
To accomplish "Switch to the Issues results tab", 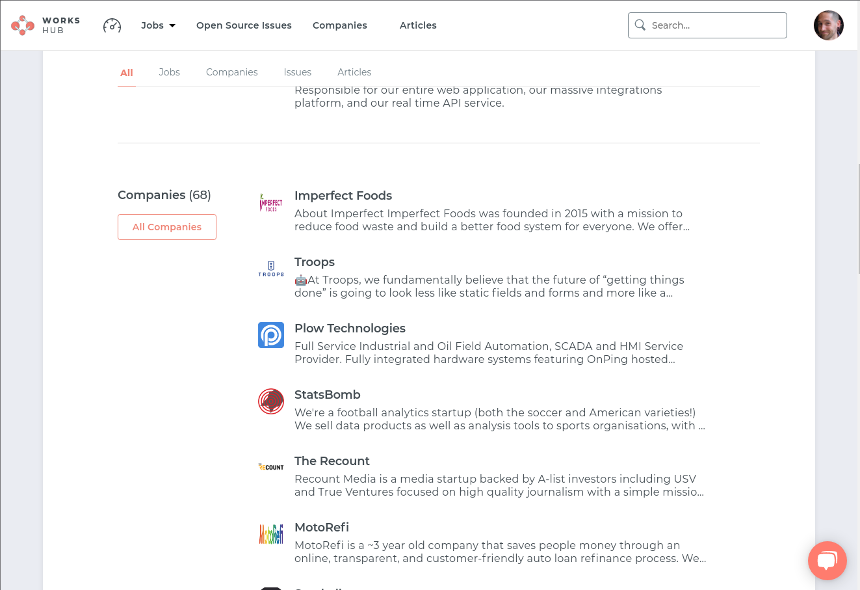I will click(x=297, y=72).
